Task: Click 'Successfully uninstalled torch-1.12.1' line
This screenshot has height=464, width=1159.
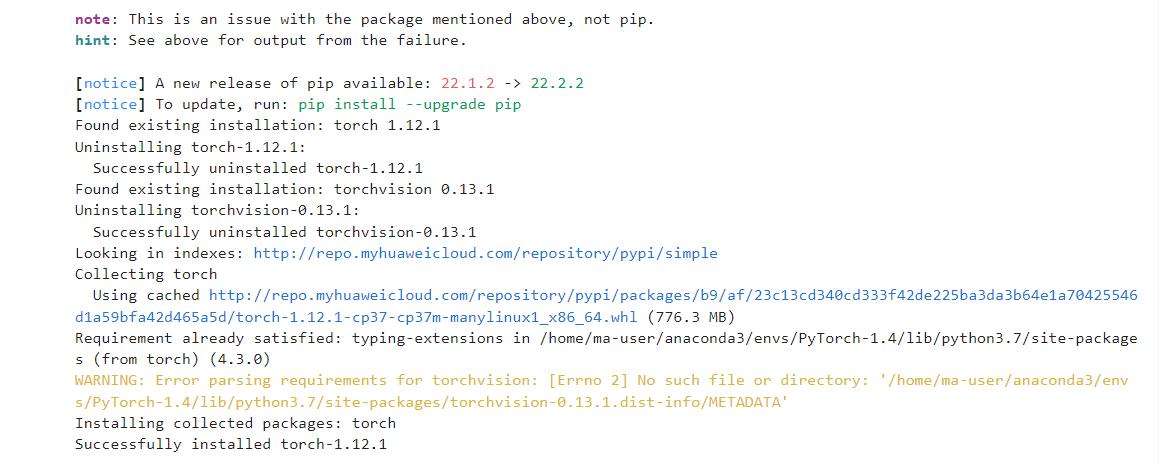Action: 257,168
